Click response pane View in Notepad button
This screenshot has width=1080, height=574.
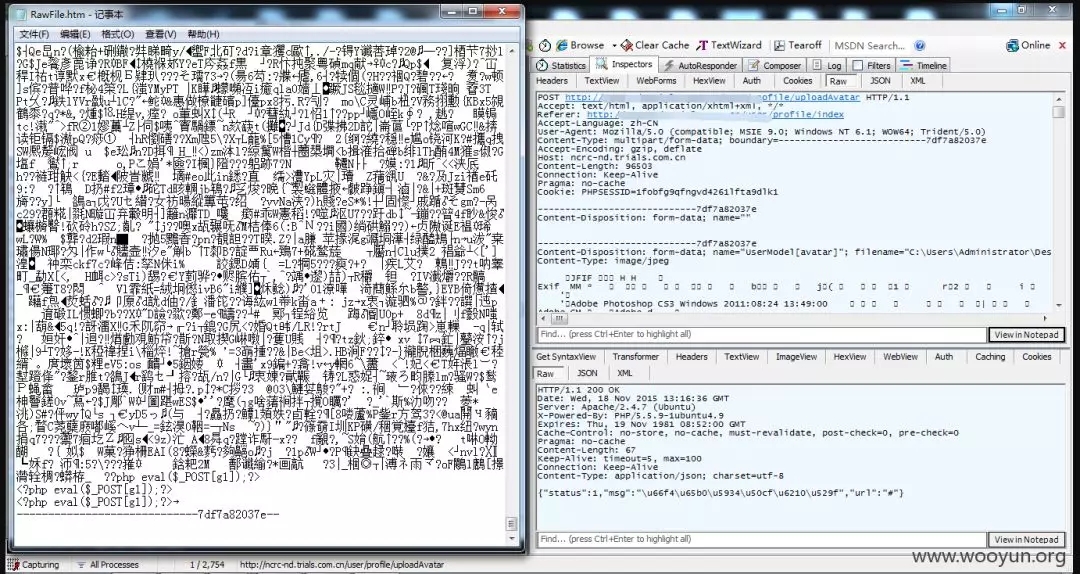(x=1026, y=540)
